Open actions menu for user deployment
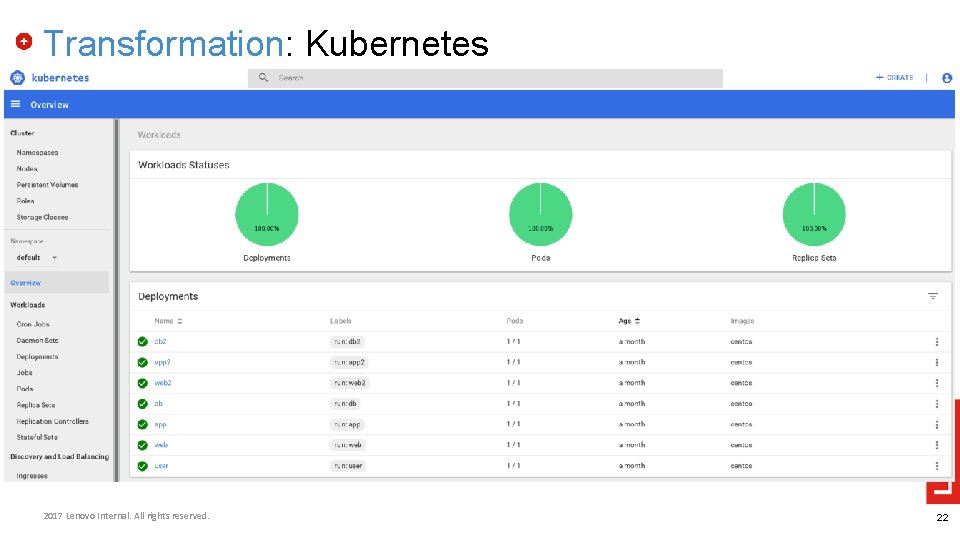This screenshot has height=540, width=960. pyautogui.click(x=937, y=466)
